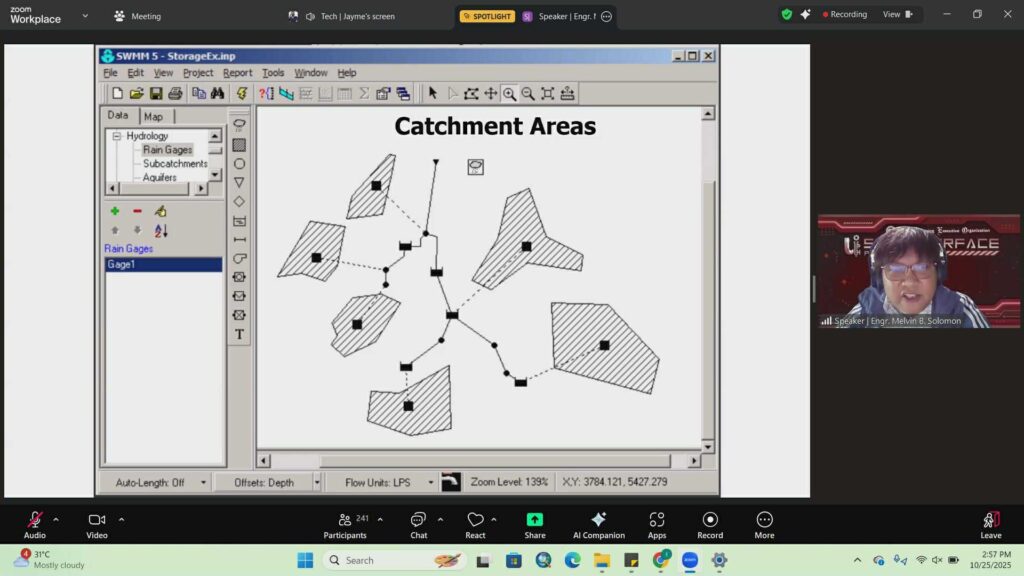Click the map's horizontal scrollbar
The height and width of the screenshot is (576, 1024).
[x=478, y=461]
